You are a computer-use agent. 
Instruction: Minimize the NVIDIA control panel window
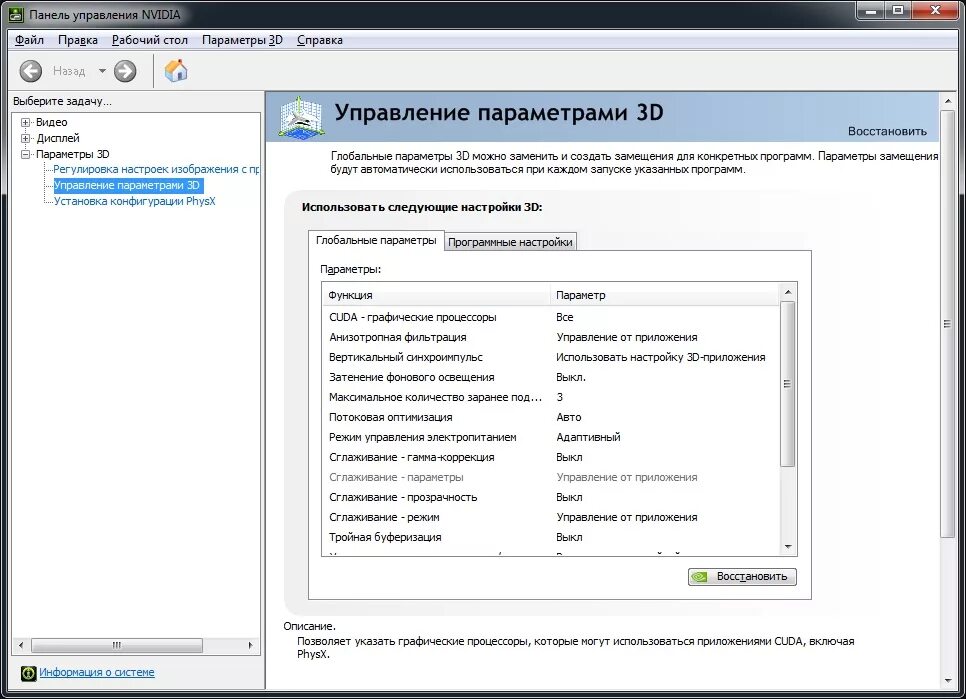[x=871, y=10]
